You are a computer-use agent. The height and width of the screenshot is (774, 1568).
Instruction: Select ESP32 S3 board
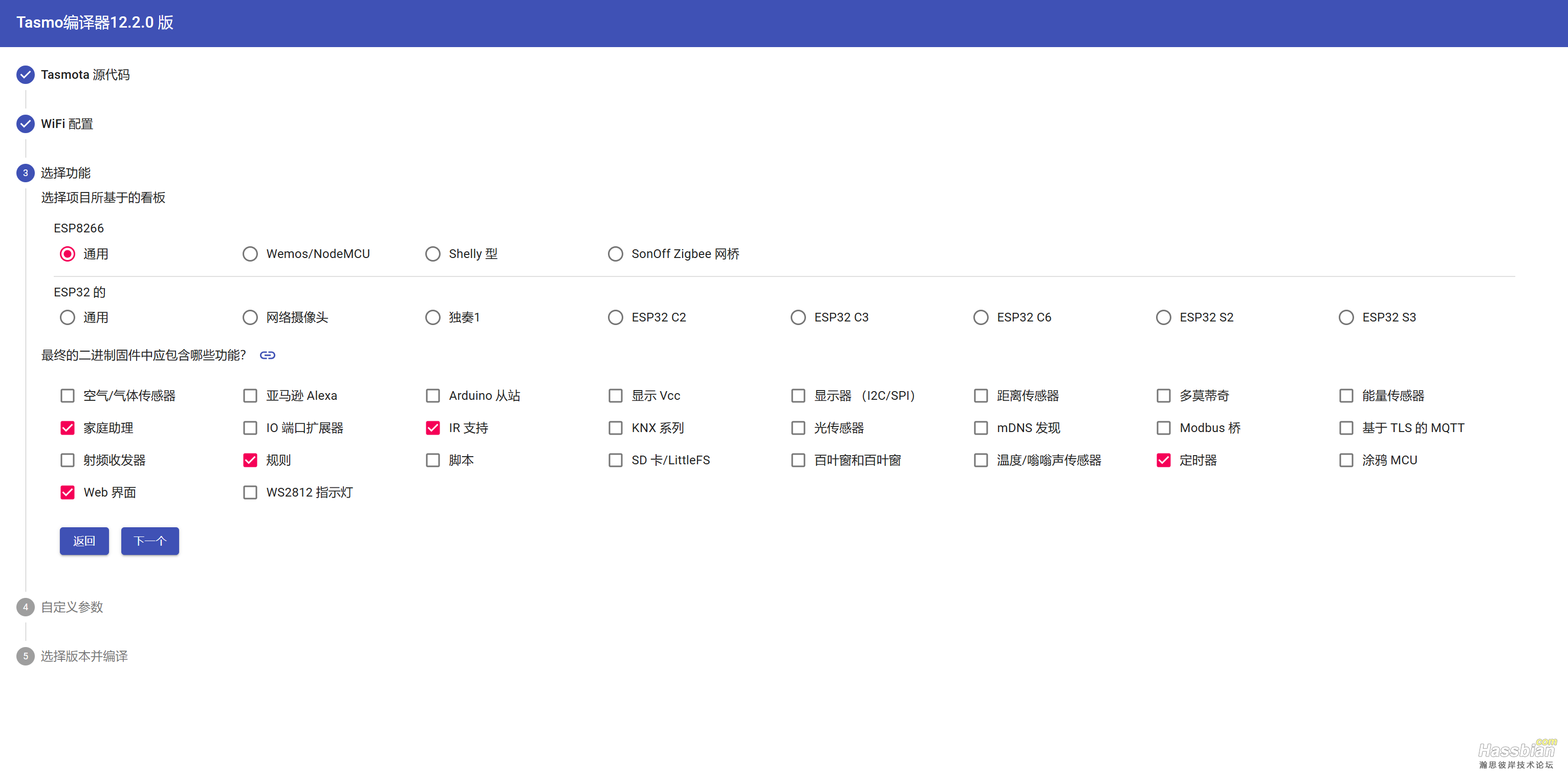pyautogui.click(x=1346, y=317)
